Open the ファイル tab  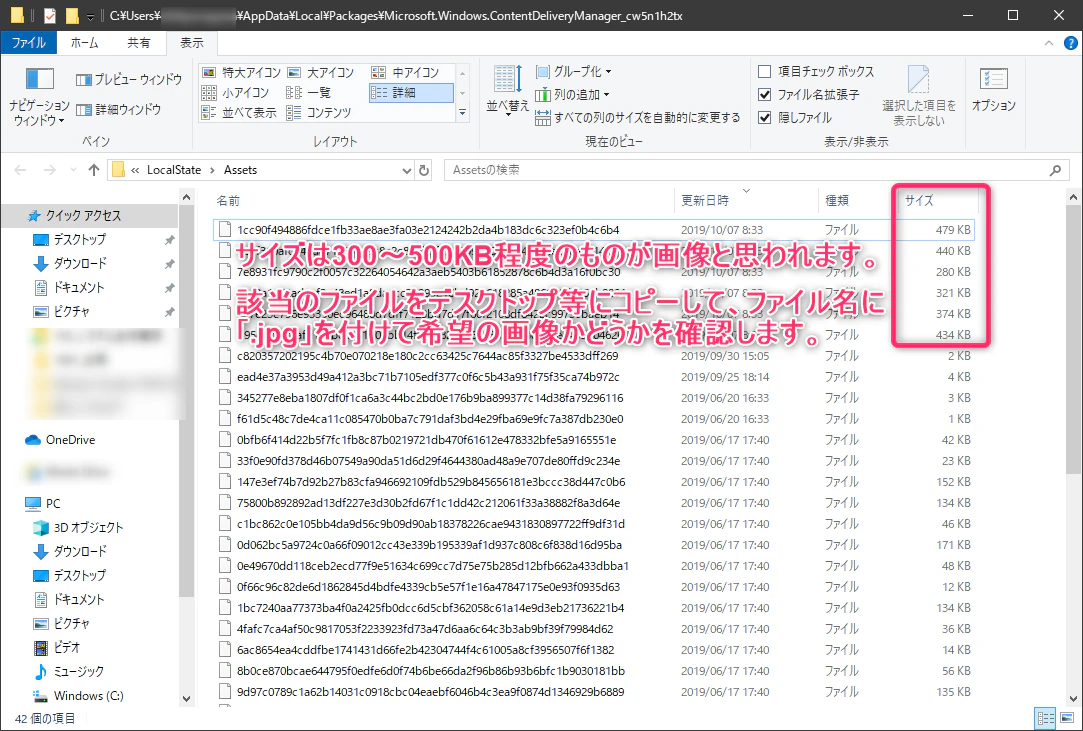(x=28, y=43)
